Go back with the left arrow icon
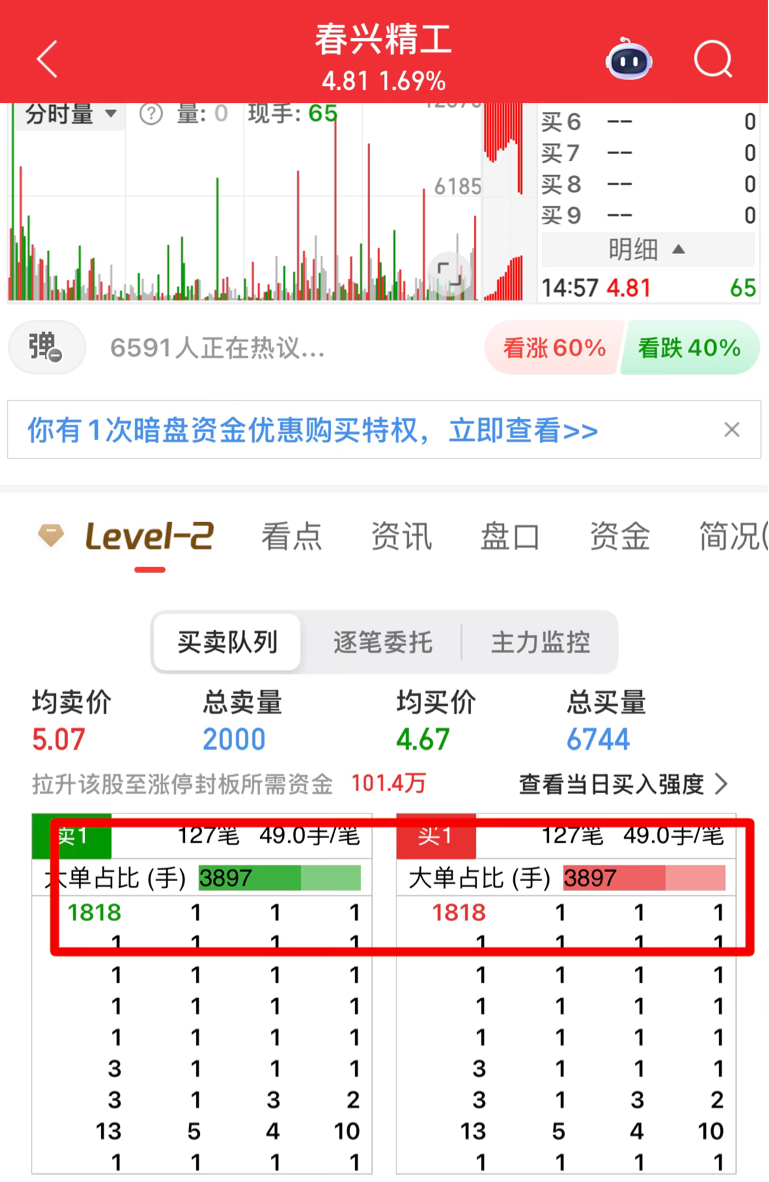This screenshot has height=1182, width=769. [x=47, y=60]
